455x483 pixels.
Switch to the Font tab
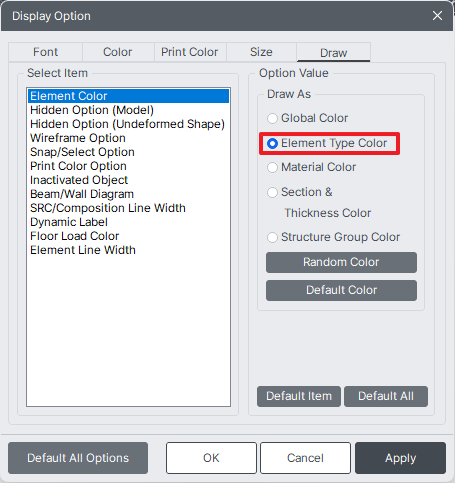click(45, 52)
